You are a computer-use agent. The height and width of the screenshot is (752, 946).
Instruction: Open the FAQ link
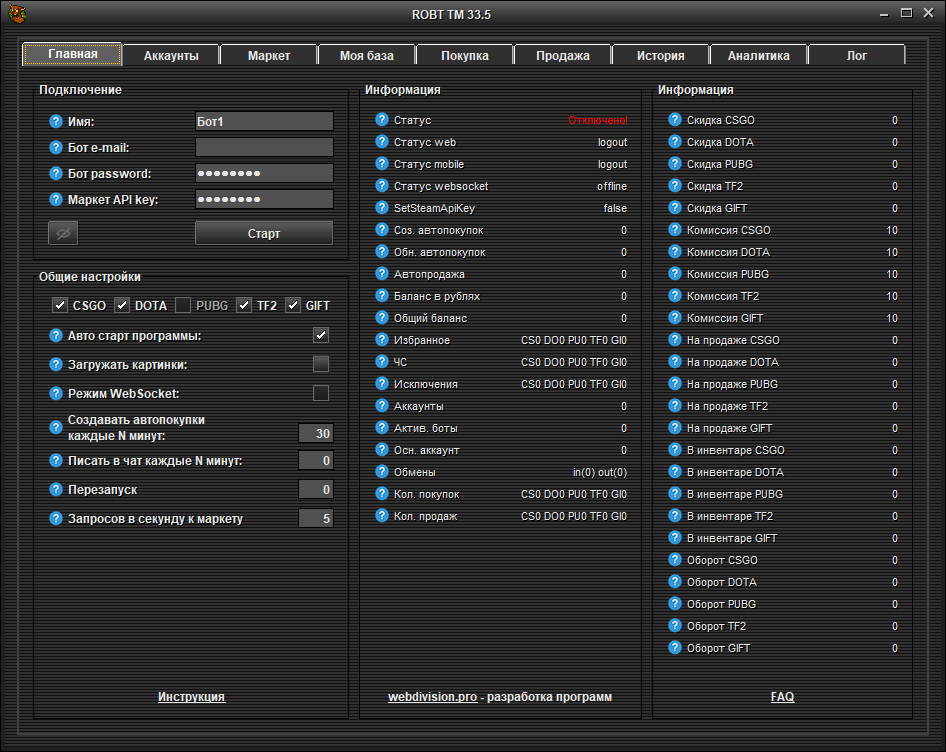782,697
